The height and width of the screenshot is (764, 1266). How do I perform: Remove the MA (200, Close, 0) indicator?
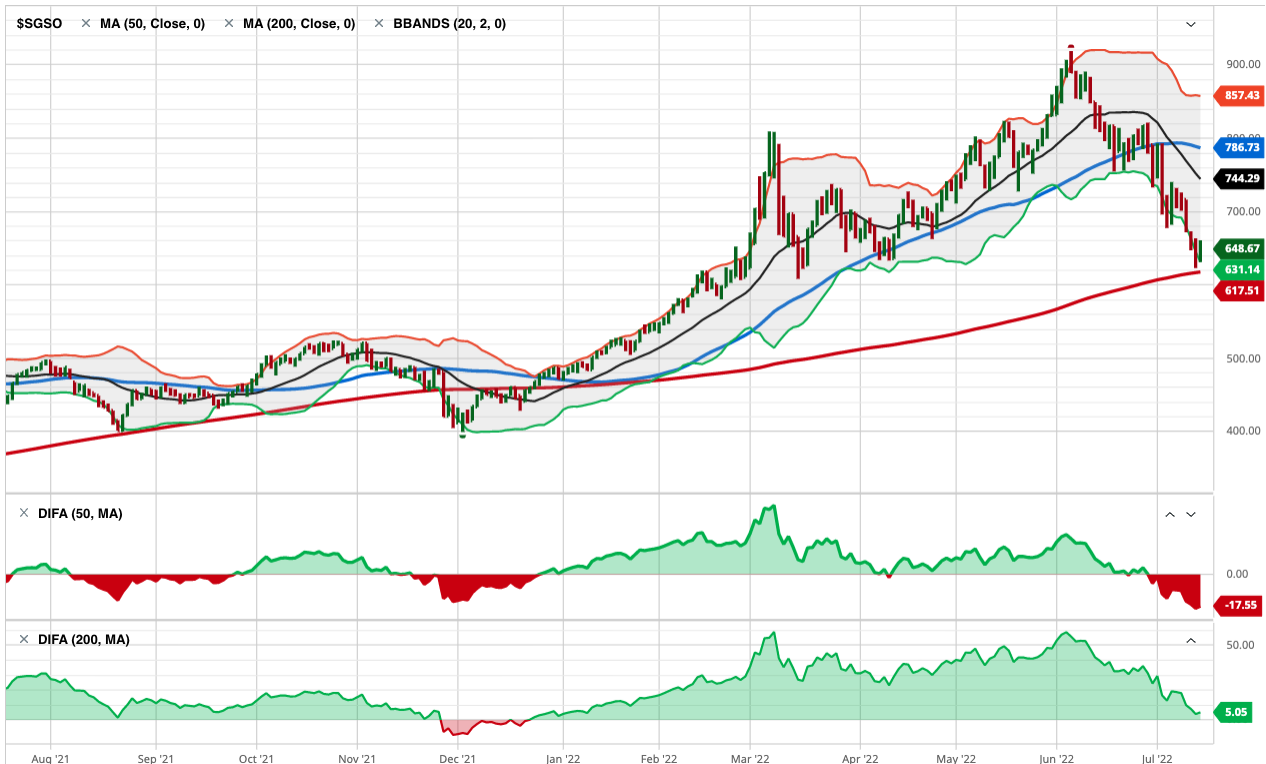pyautogui.click(x=229, y=23)
